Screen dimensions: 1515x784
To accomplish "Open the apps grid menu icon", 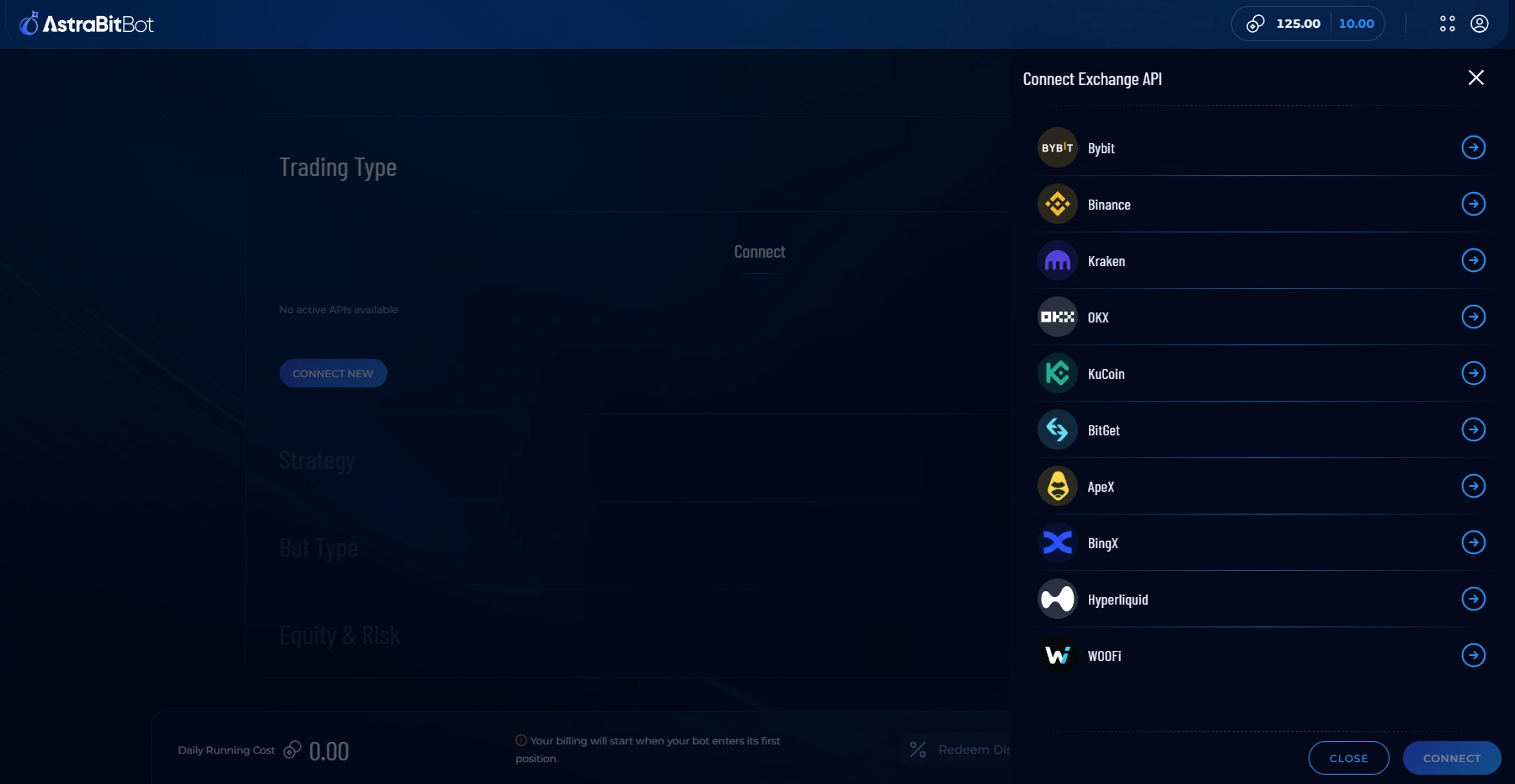I will coord(1448,24).
